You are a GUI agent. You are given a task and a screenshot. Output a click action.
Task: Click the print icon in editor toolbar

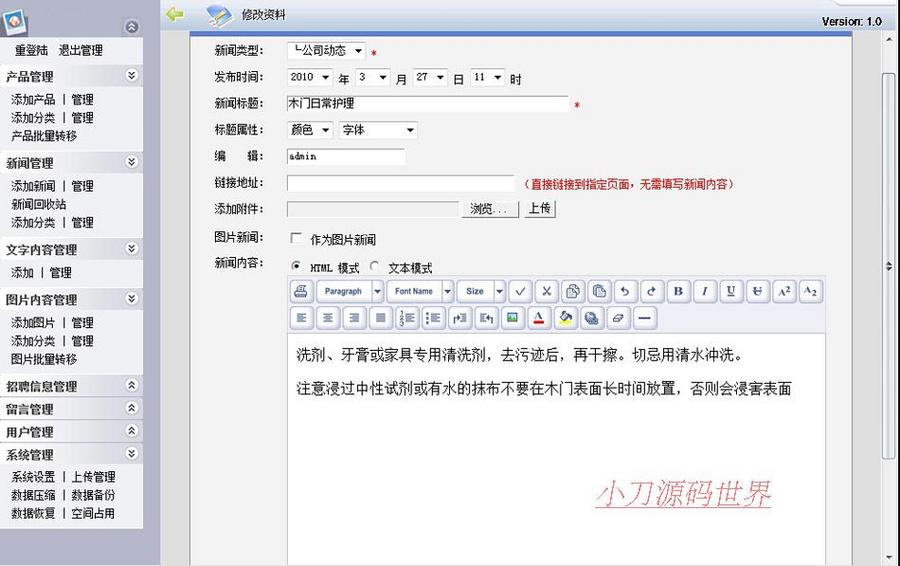coord(301,291)
